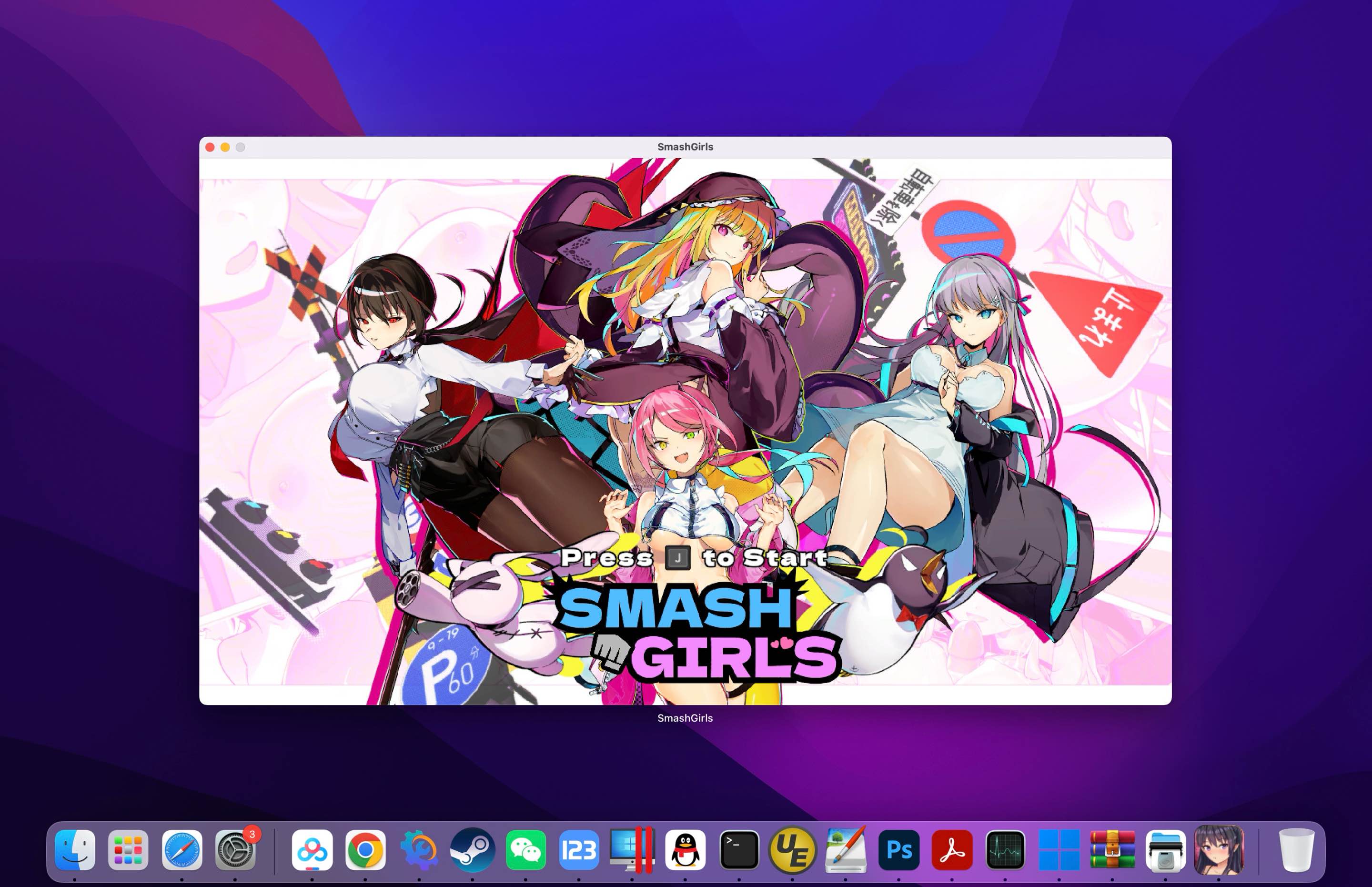Launch the Safari compass icon
This screenshot has width=1372, height=887.
[x=182, y=849]
